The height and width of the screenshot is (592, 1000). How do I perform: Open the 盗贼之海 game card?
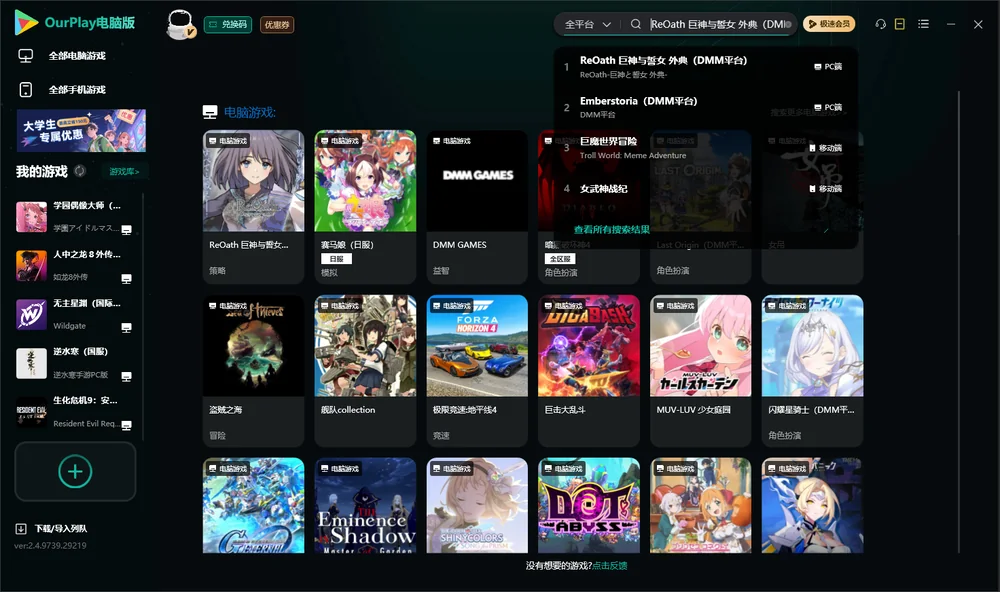(253, 371)
